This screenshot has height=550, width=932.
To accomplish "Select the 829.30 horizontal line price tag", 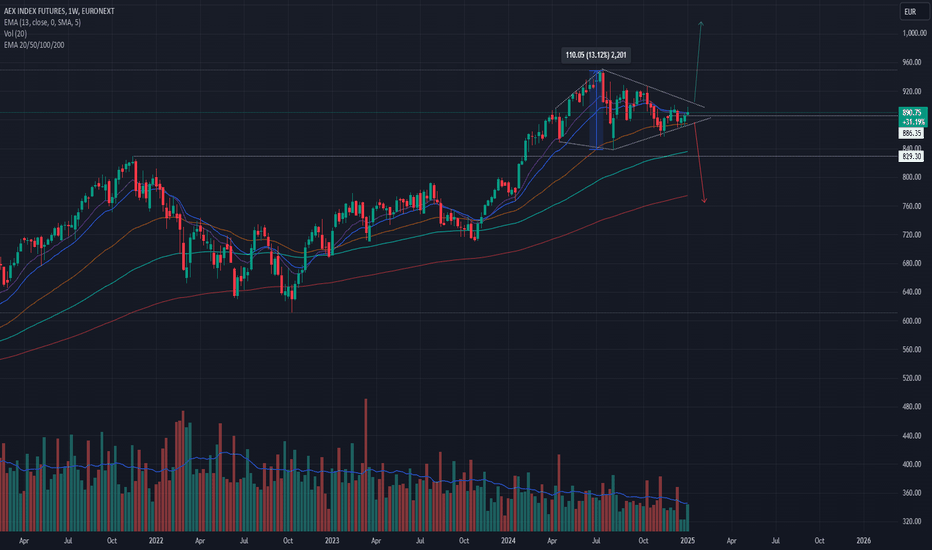I will pyautogui.click(x=911, y=156).
